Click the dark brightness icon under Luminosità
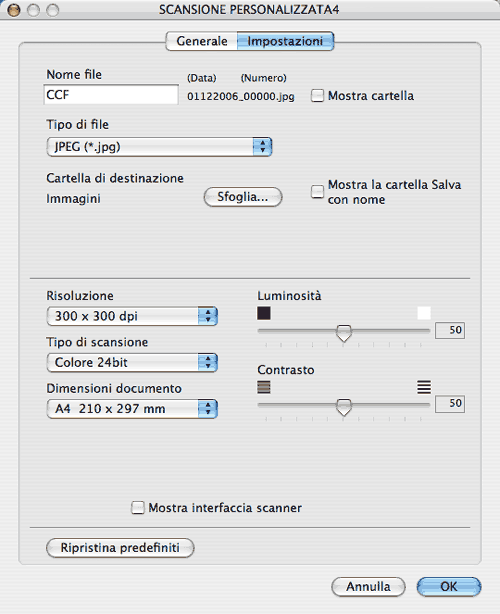 [264, 313]
